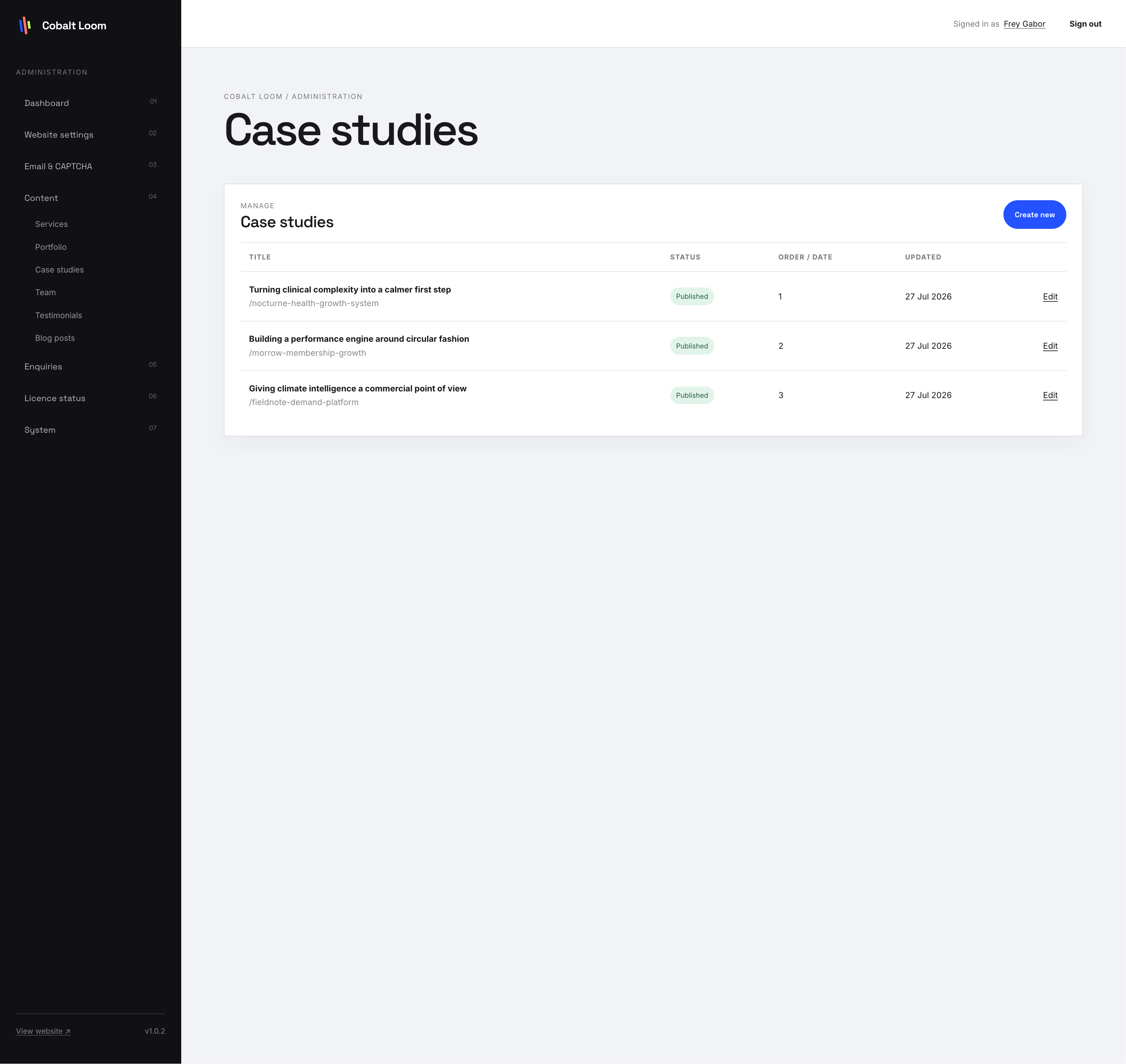Viewport: 1126px width, 1064px height.
Task: Click order value 2 in second row
Action: [x=781, y=346]
